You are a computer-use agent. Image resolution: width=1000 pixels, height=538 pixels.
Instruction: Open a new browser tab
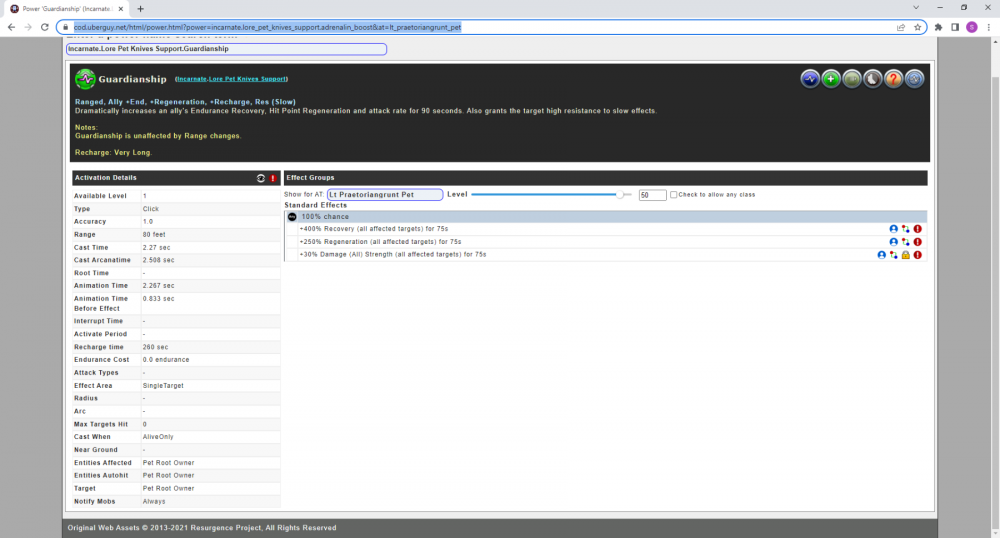[x=140, y=8]
